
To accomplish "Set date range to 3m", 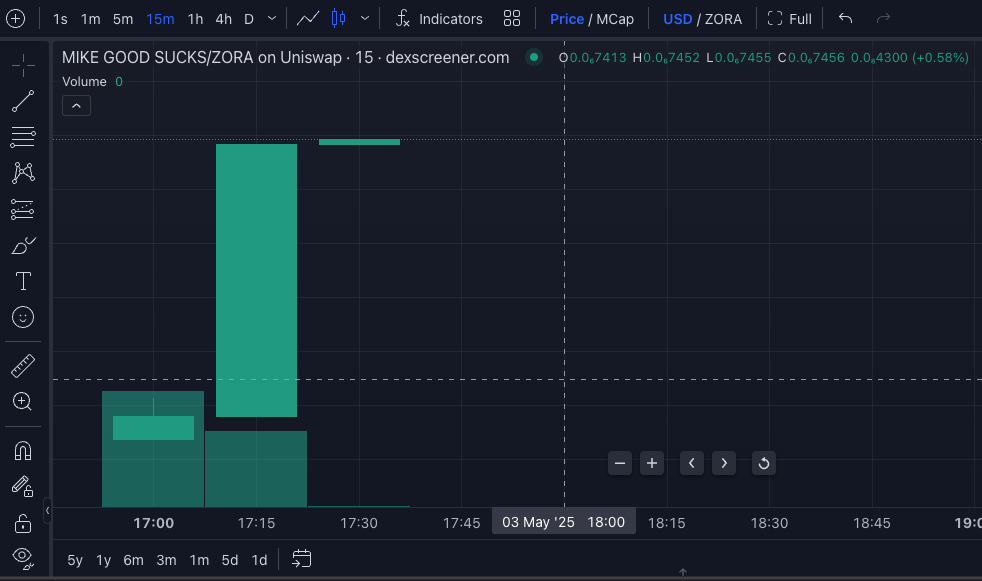I will [166, 560].
